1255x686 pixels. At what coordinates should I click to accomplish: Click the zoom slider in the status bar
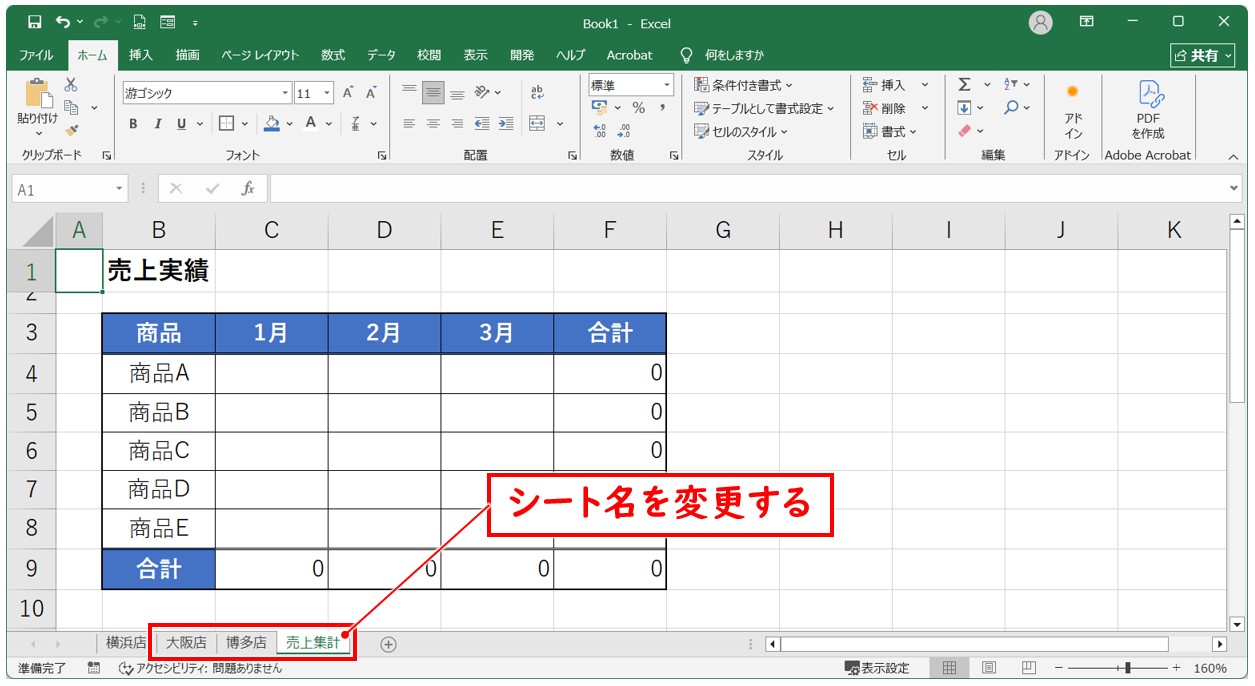[1127, 668]
